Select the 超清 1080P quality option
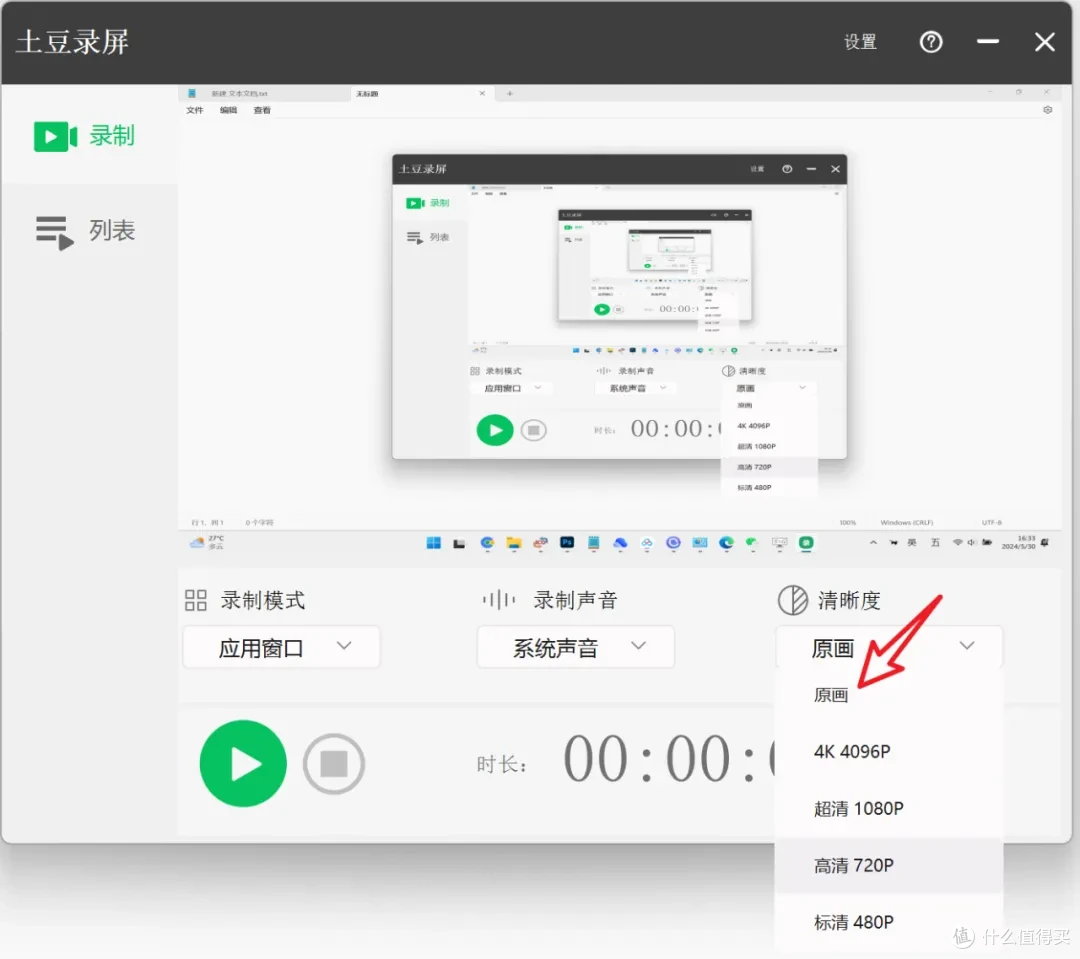 pos(889,808)
